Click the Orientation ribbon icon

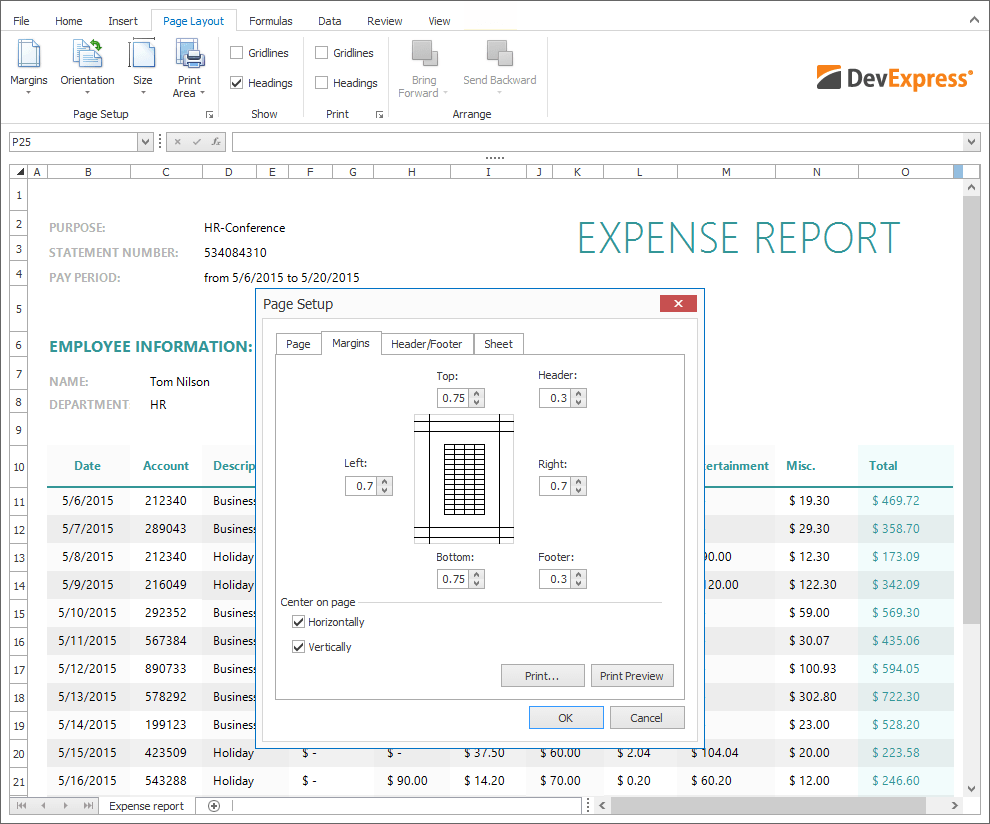coord(87,56)
